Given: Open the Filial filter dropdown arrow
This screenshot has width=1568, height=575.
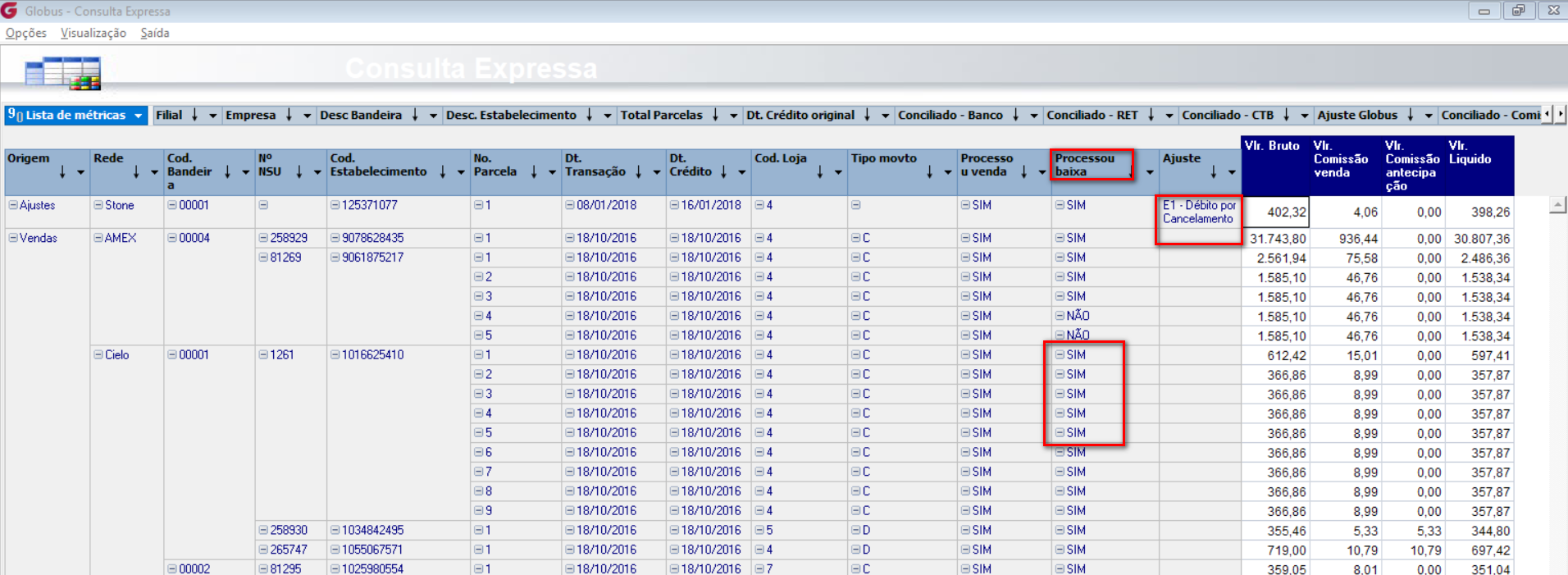Looking at the screenshot, I should point(213,116).
